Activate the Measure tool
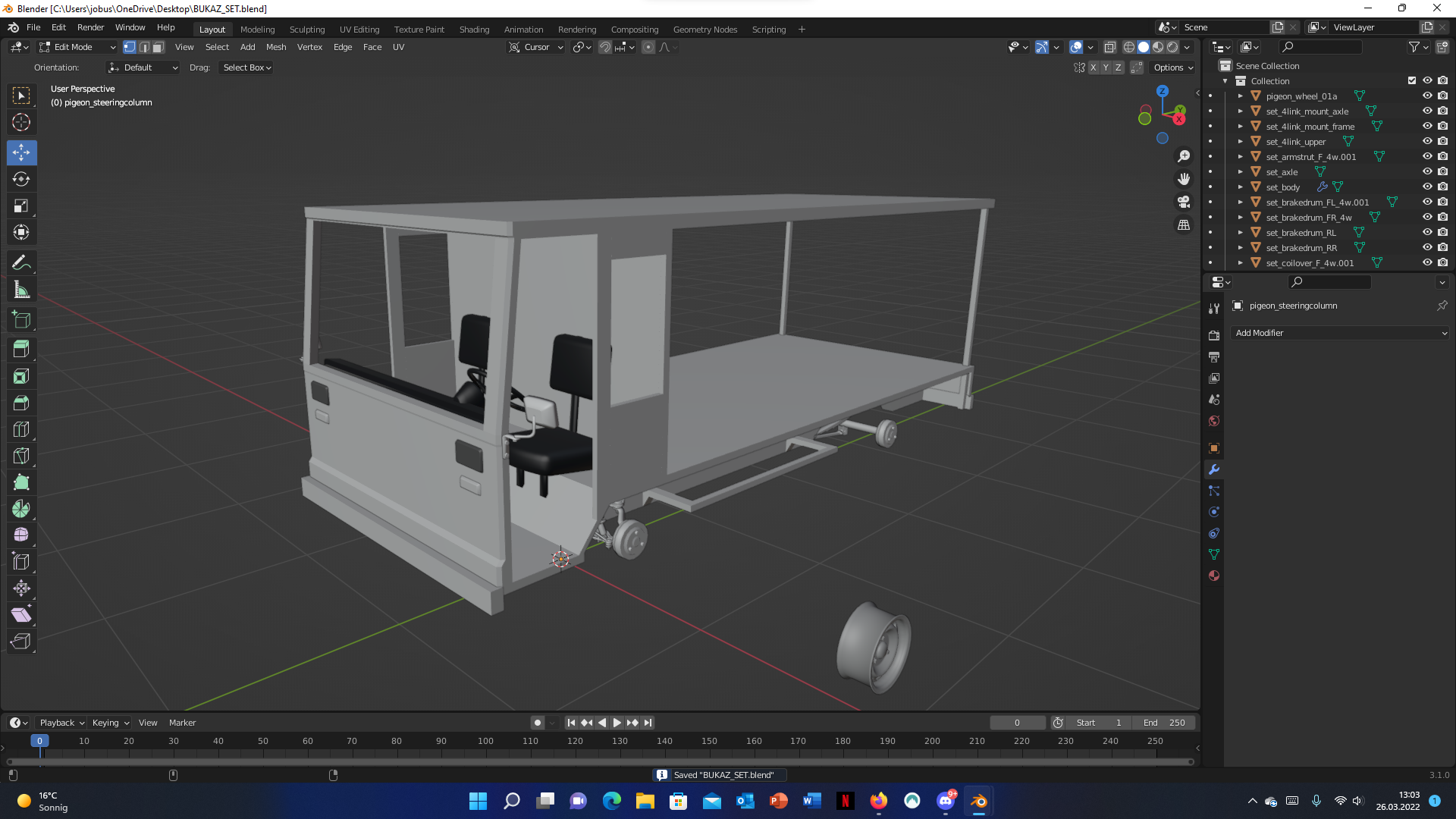The width and height of the screenshot is (1456, 819). coord(21,290)
